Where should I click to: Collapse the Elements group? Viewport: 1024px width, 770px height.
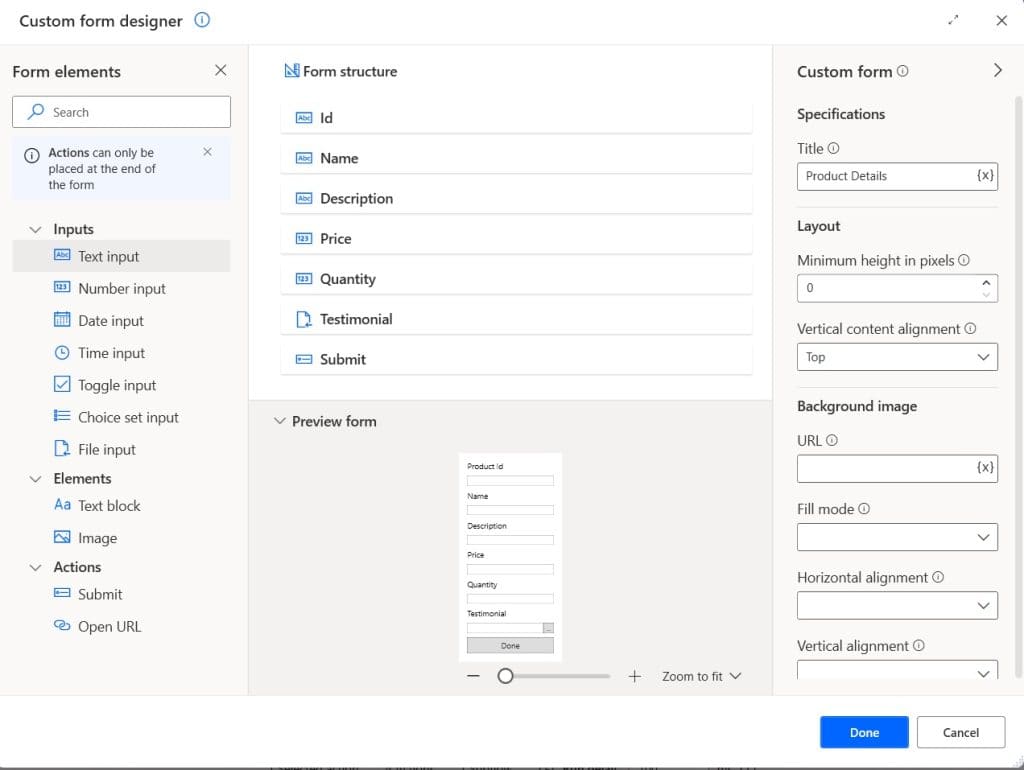[35, 479]
